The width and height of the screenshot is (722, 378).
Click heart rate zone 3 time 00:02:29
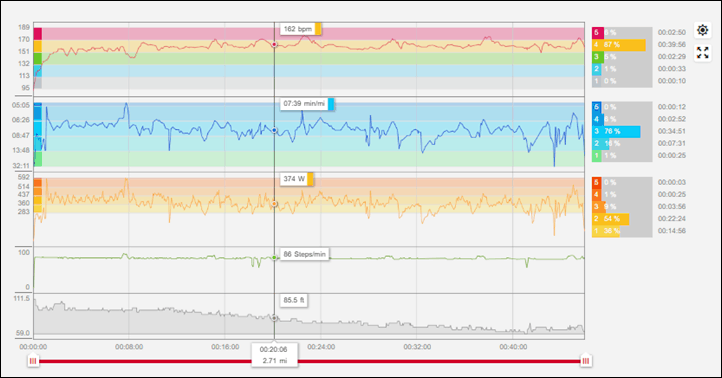pyautogui.click(x=671, y=57)
